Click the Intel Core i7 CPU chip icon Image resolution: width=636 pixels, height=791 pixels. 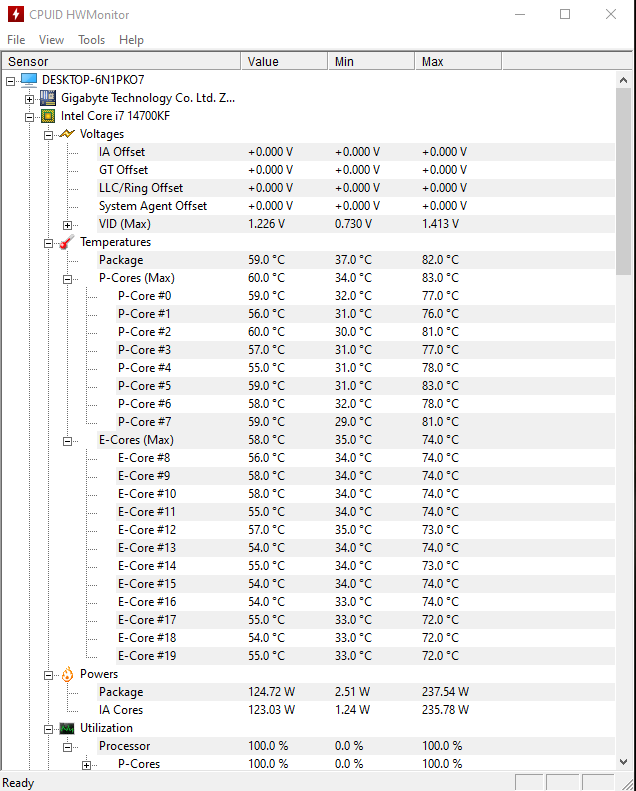tap(48, 116)
